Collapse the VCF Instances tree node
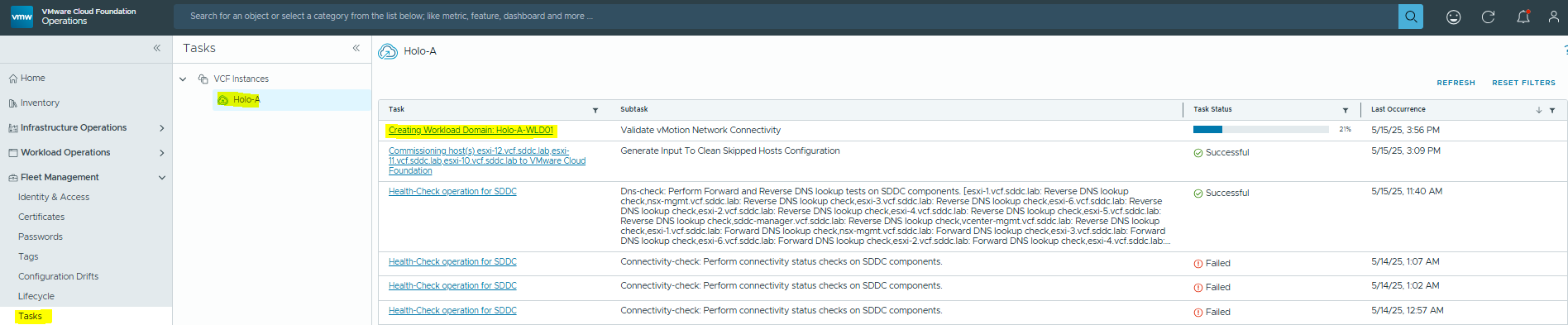Screen dimensions: 1568x325 coord(183,79)
